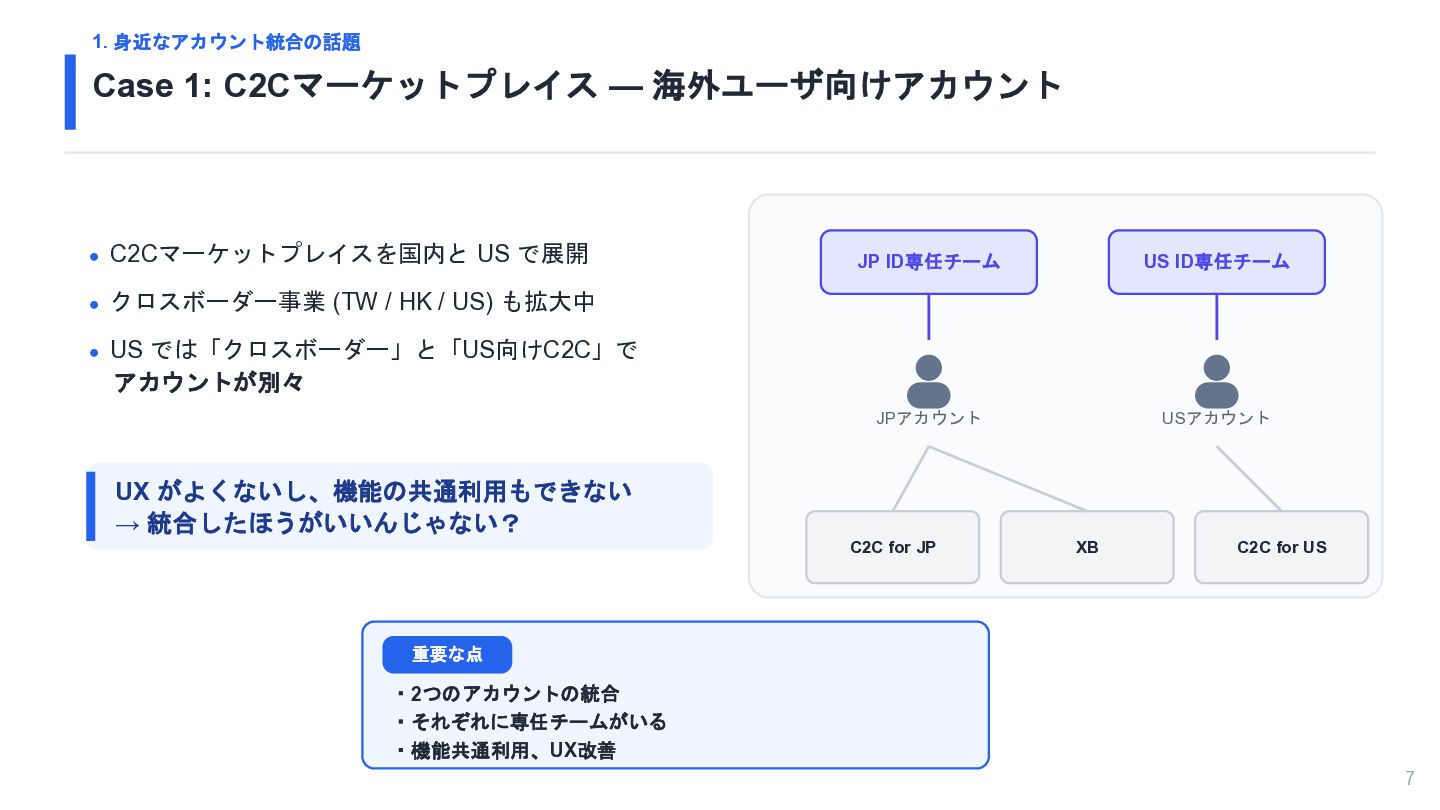
Task: Click the UX がよくないし callout box
Action: [399, 506]
